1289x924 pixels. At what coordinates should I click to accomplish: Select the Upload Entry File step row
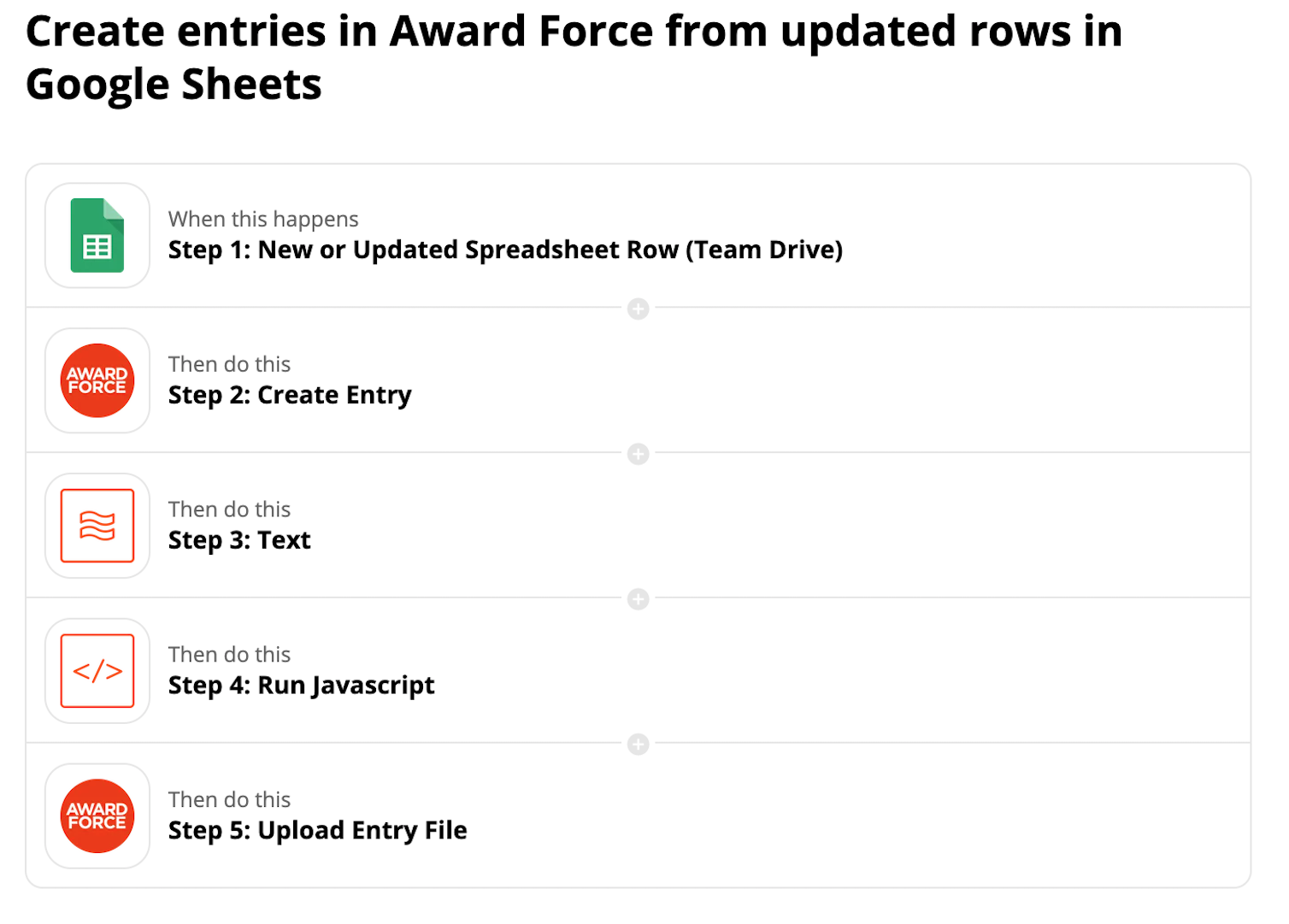(x=598, y=815)
